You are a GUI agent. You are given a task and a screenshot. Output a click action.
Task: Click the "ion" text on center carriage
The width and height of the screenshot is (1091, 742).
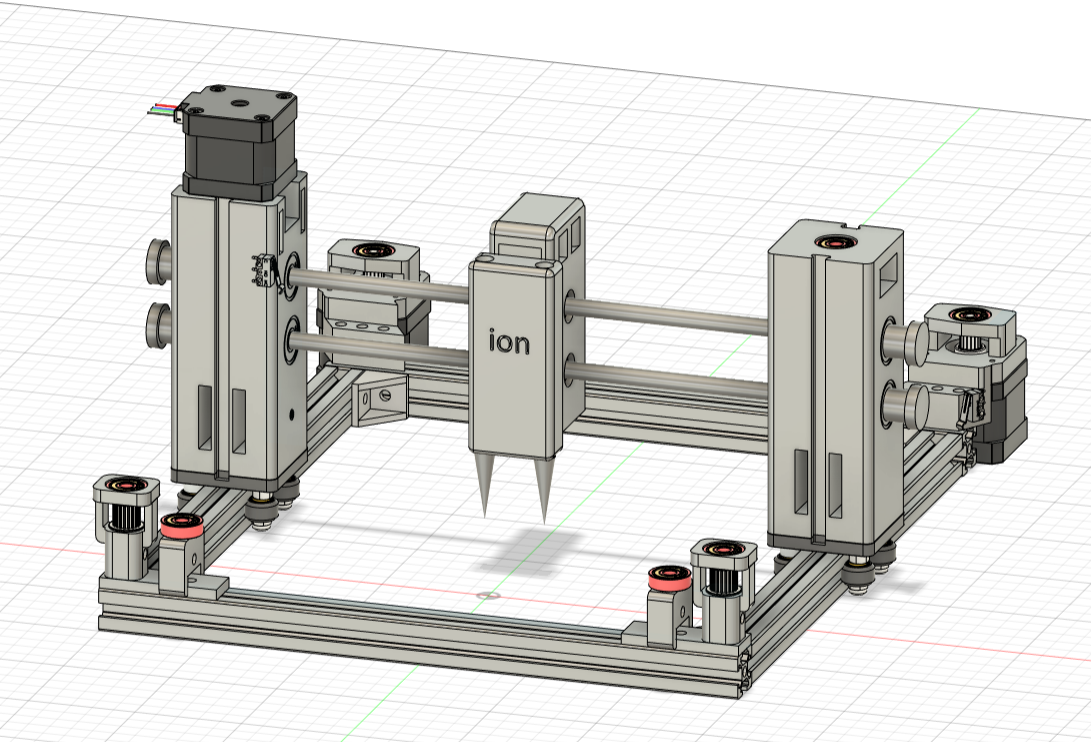coord(509,341)
